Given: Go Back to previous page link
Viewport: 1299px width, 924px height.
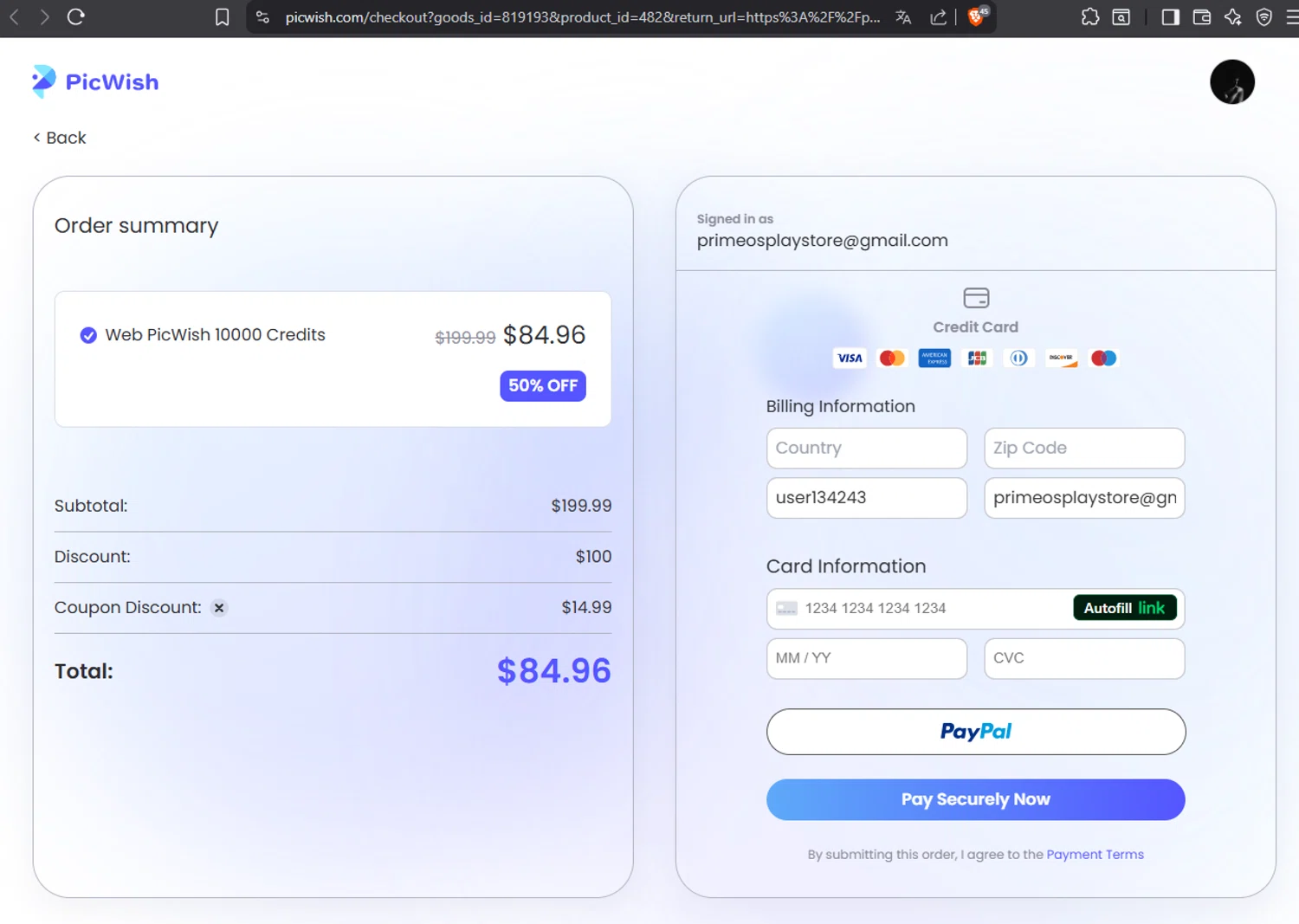Looking at the screenshot, I should 60,138.
